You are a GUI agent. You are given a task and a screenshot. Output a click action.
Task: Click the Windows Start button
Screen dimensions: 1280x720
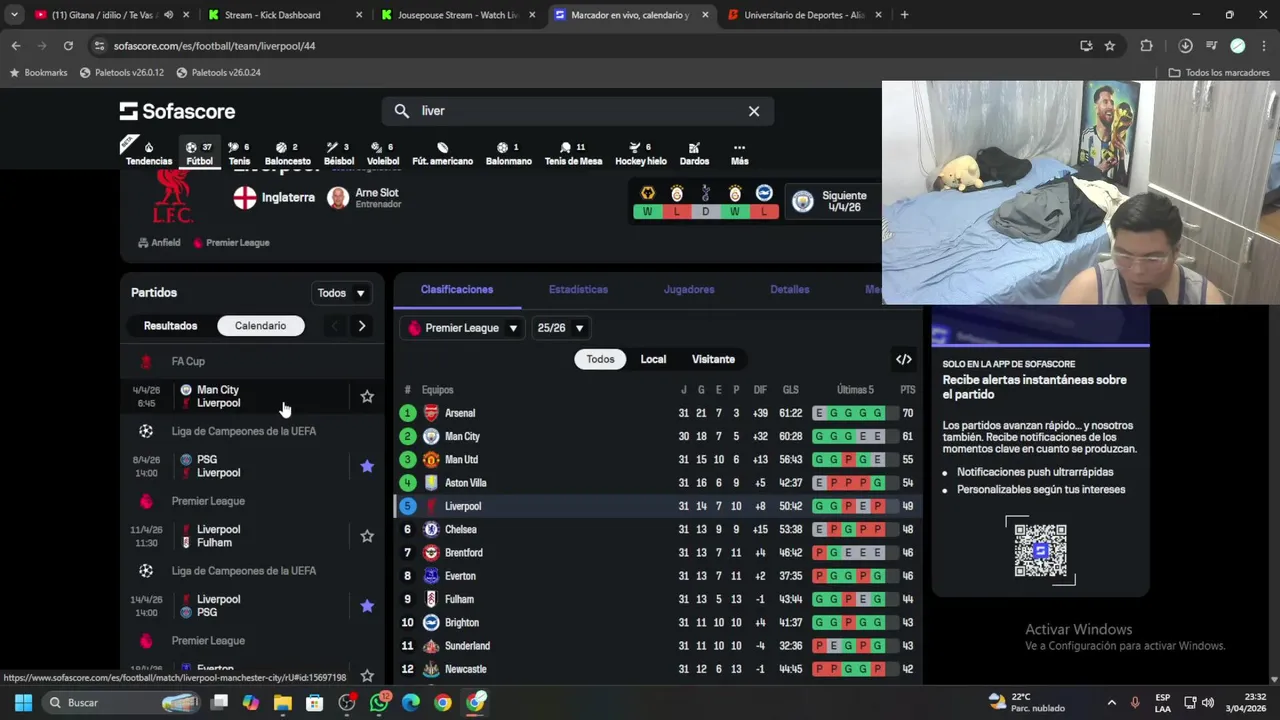23,702
